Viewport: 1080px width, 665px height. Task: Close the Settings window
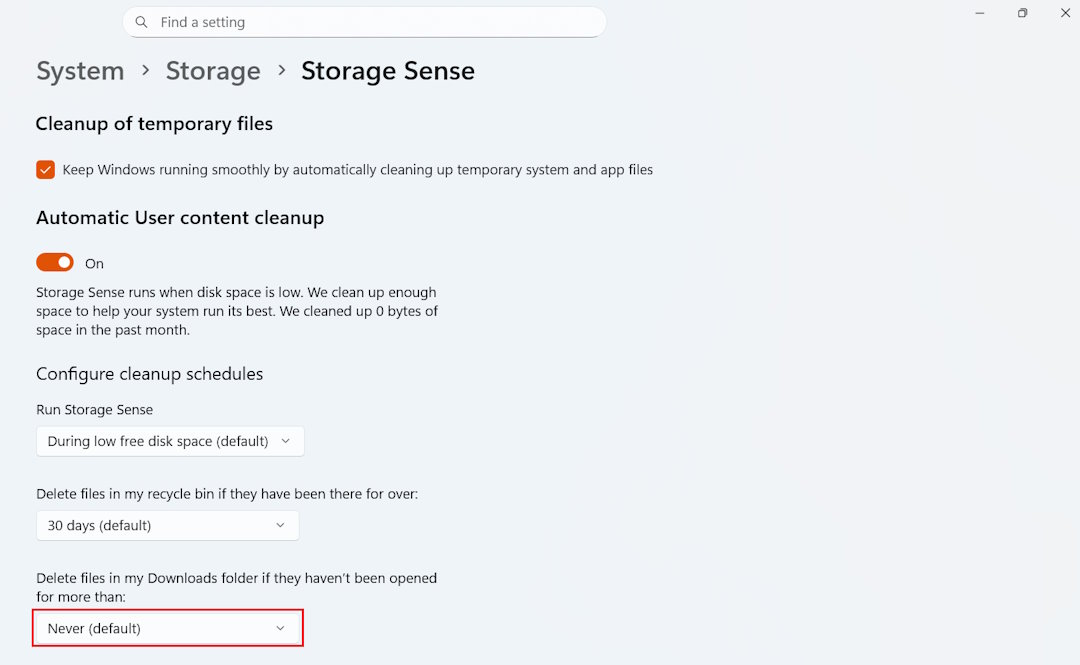pyautogui.click(x=1065, y=13)
